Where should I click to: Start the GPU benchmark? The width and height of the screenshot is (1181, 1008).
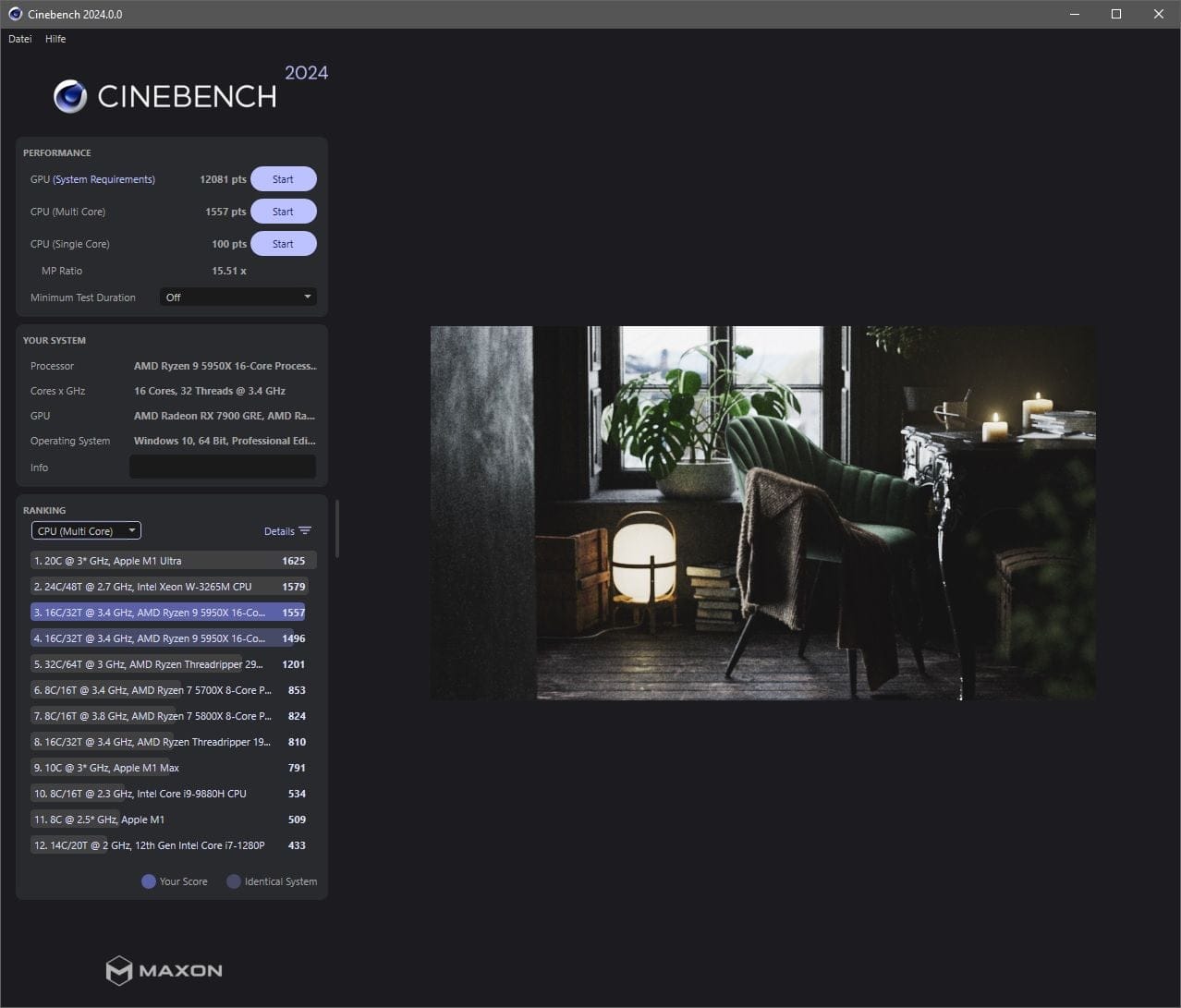(x=283, y=179)
